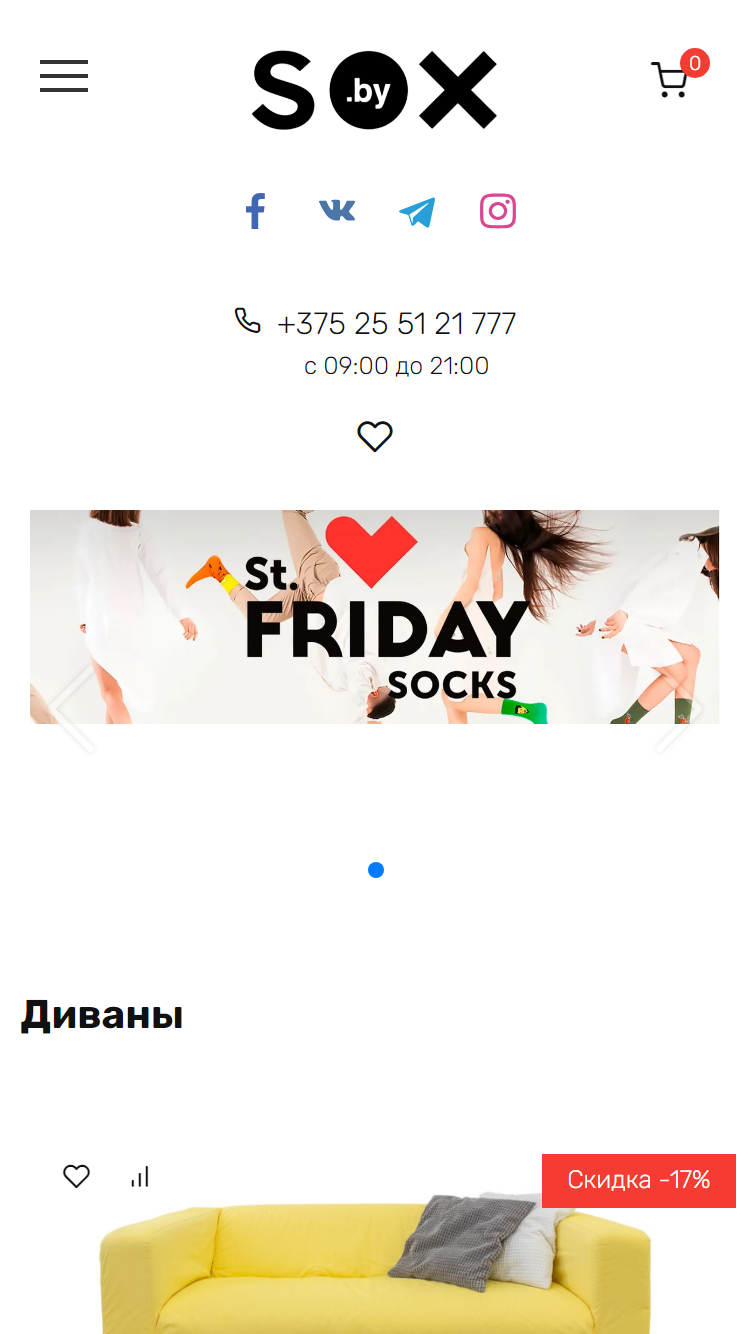Open the Instagram profile icon
Viewport: 750px width, 1334px height.
(x=498, y=211)
